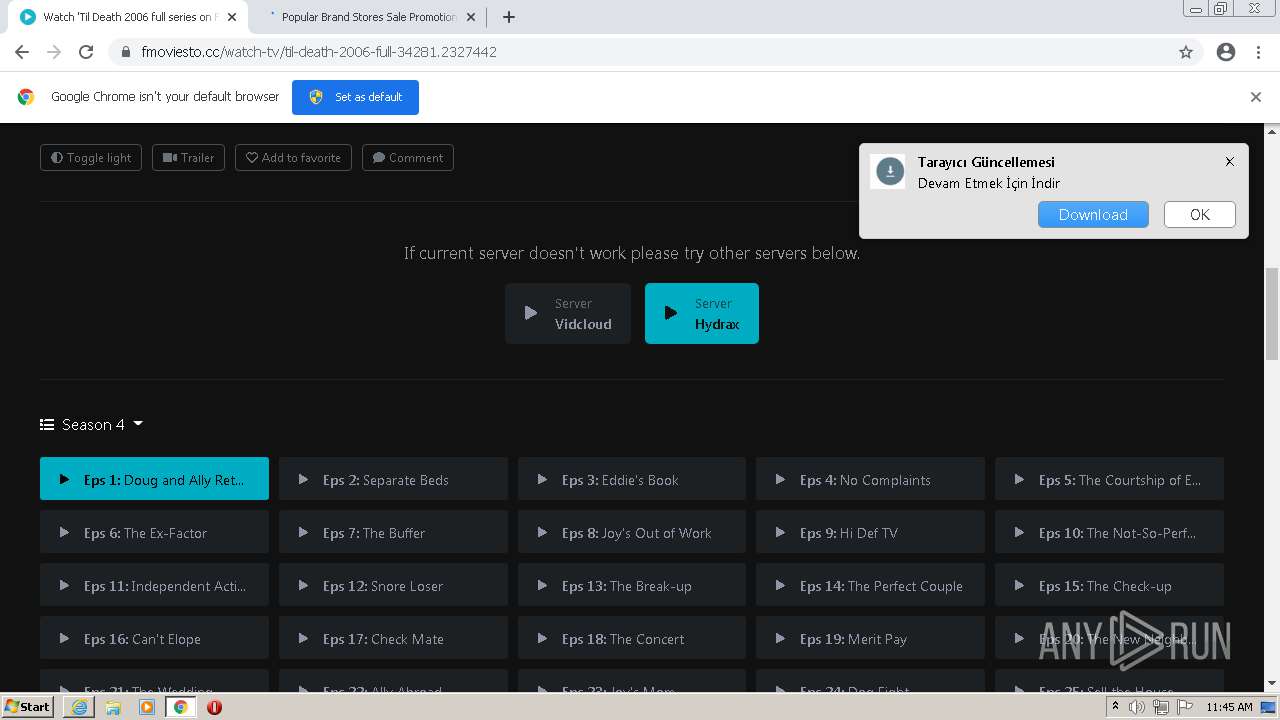This screenshot has width=1280, height=720.
Task: Play Eps 1: Doug and Ally Ret...
Action: click(154, 479)
